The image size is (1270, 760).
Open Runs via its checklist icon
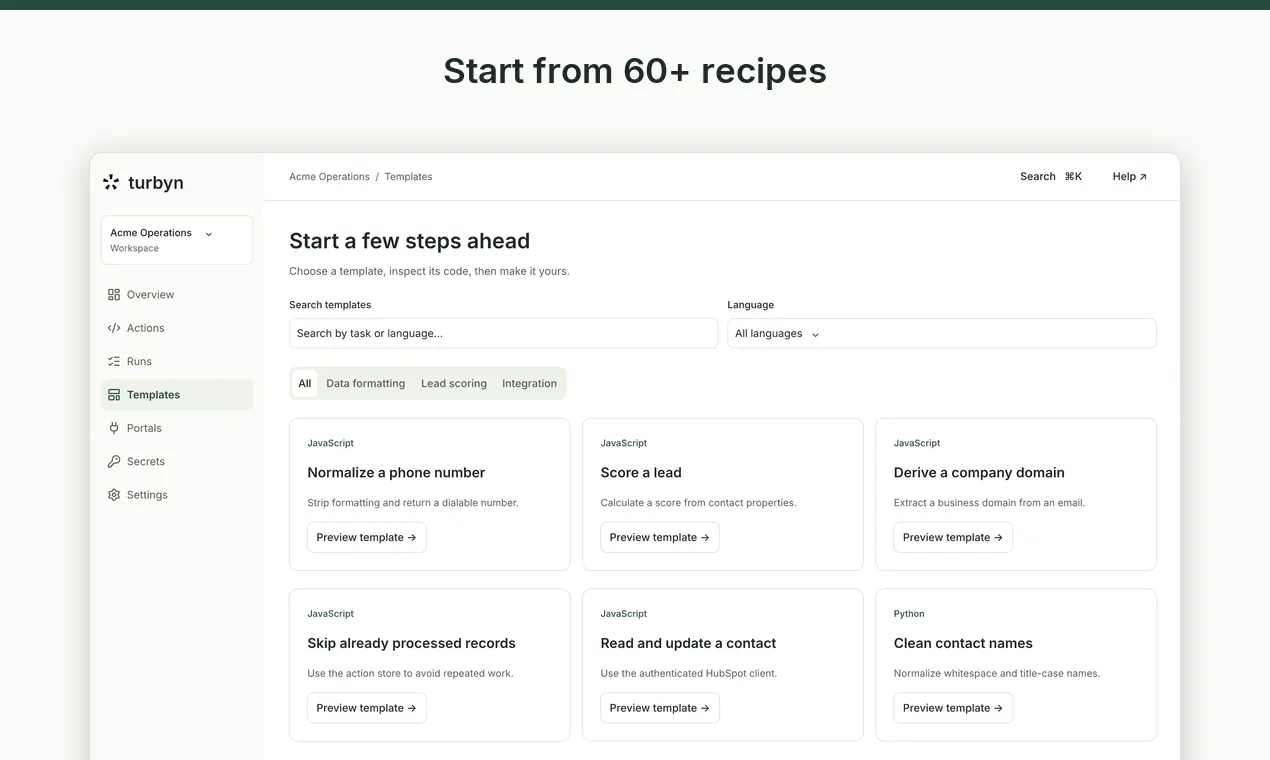click(x=114, y=361)
